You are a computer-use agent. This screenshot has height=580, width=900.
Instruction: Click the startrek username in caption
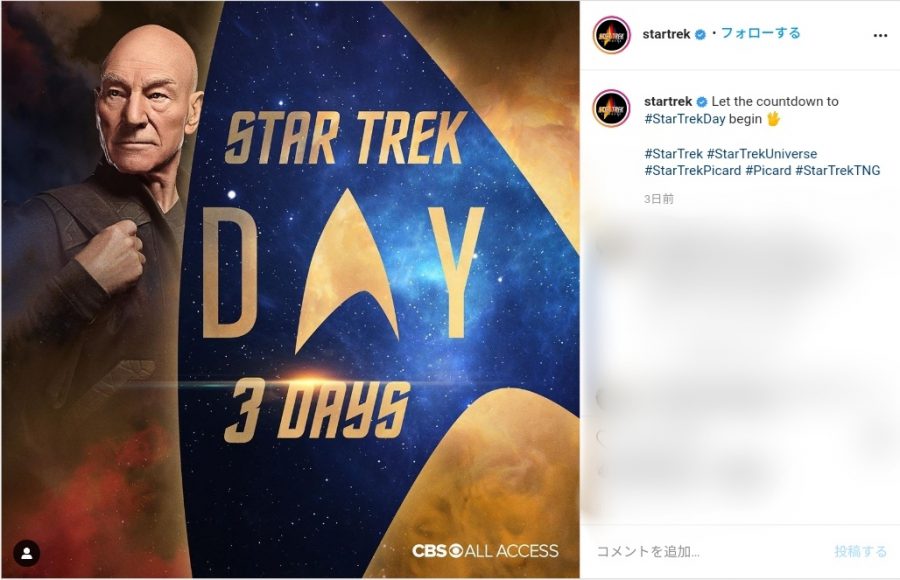tap(668, 102)
